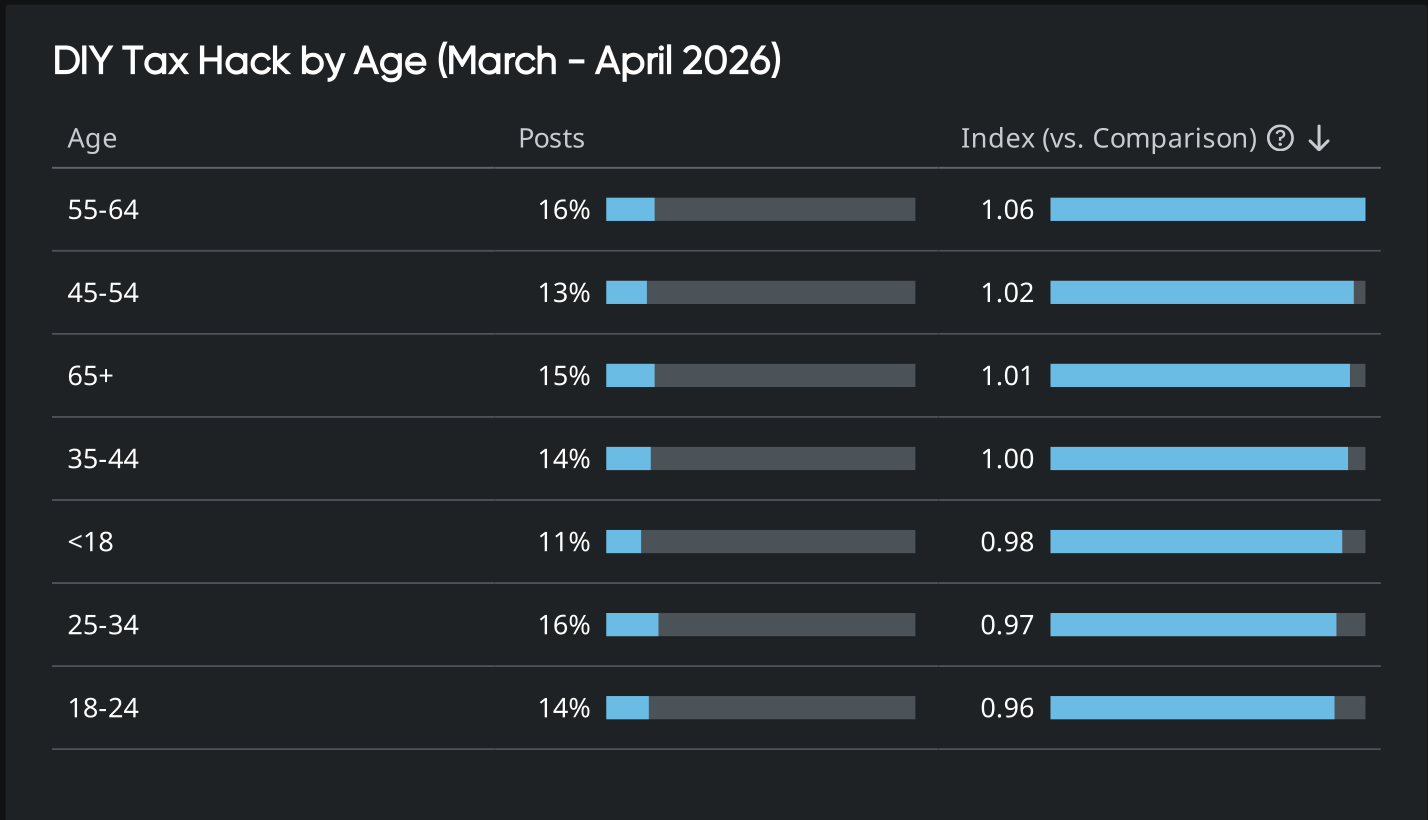Sort table by Age column header

tap(92, 139)
